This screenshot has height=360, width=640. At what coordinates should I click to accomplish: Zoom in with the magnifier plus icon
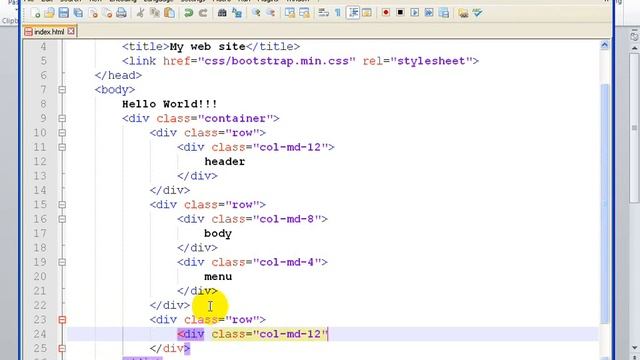(256, 13)
